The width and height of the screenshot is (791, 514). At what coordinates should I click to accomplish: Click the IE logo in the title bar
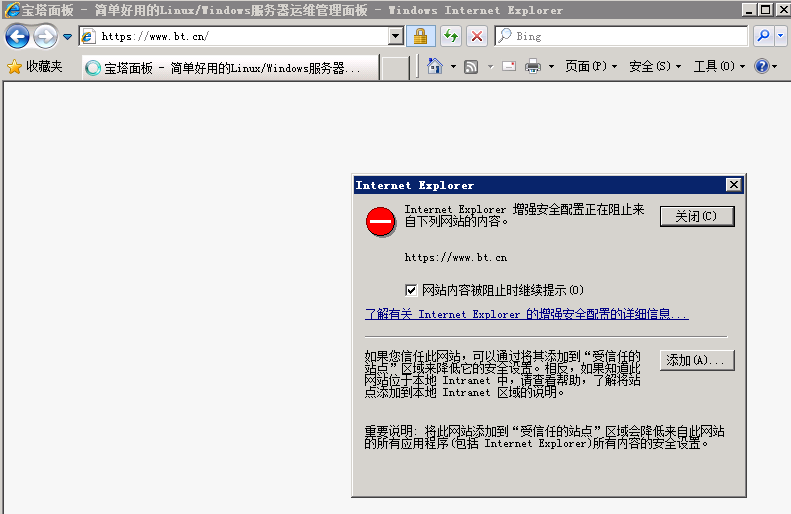click(x=11, y=10)
